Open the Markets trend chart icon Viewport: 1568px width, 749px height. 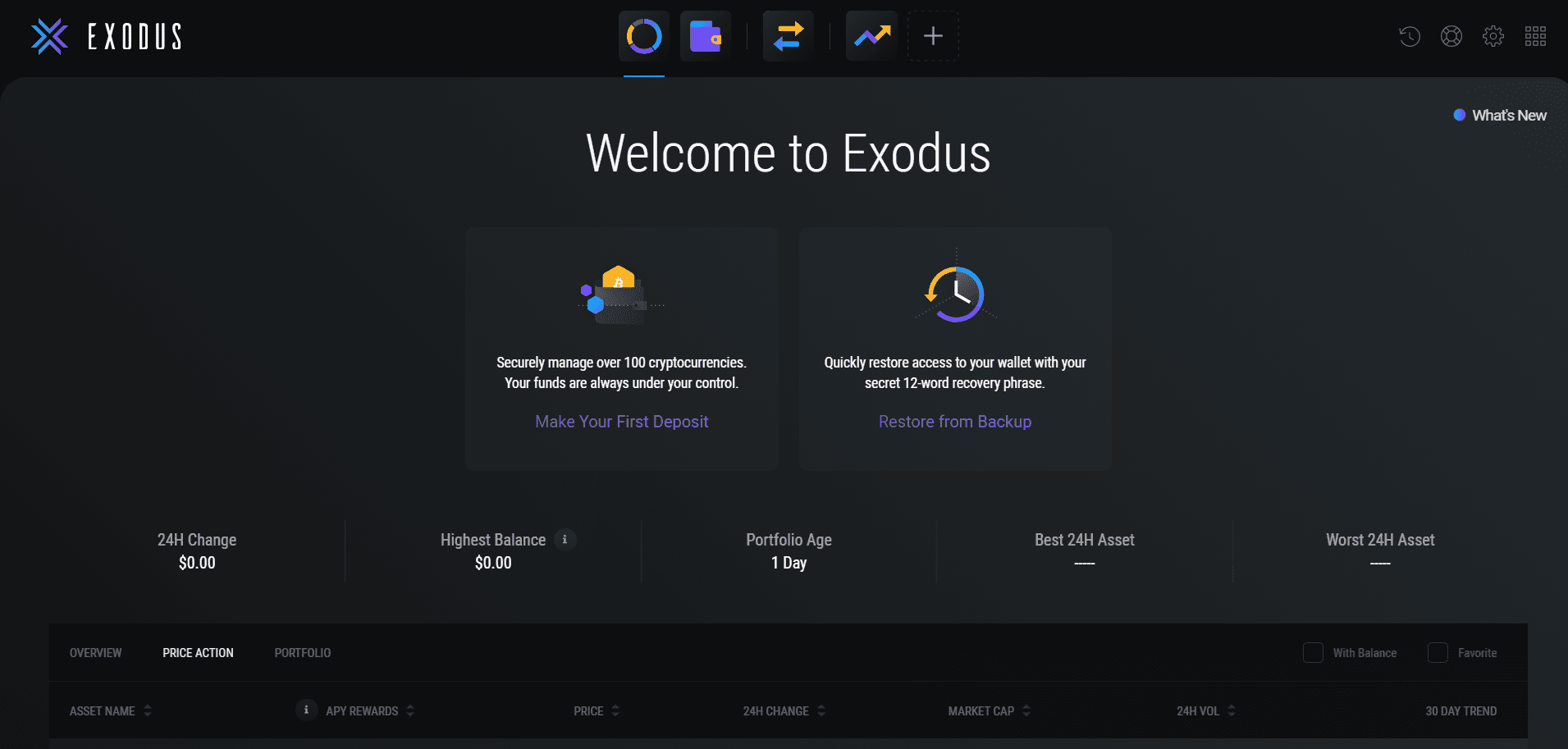pos(871,36)
